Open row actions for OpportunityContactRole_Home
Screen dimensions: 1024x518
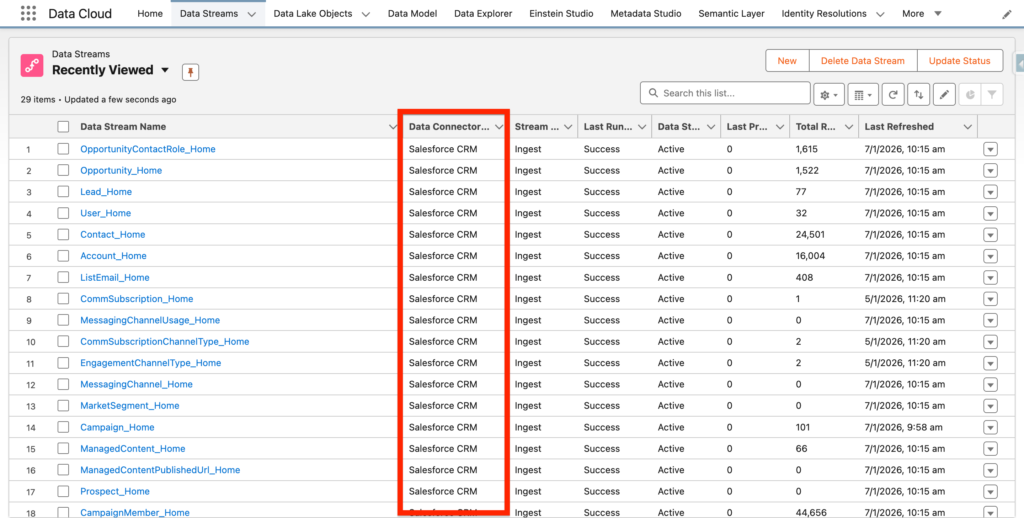pyautogui.click(x=990, y=149)
